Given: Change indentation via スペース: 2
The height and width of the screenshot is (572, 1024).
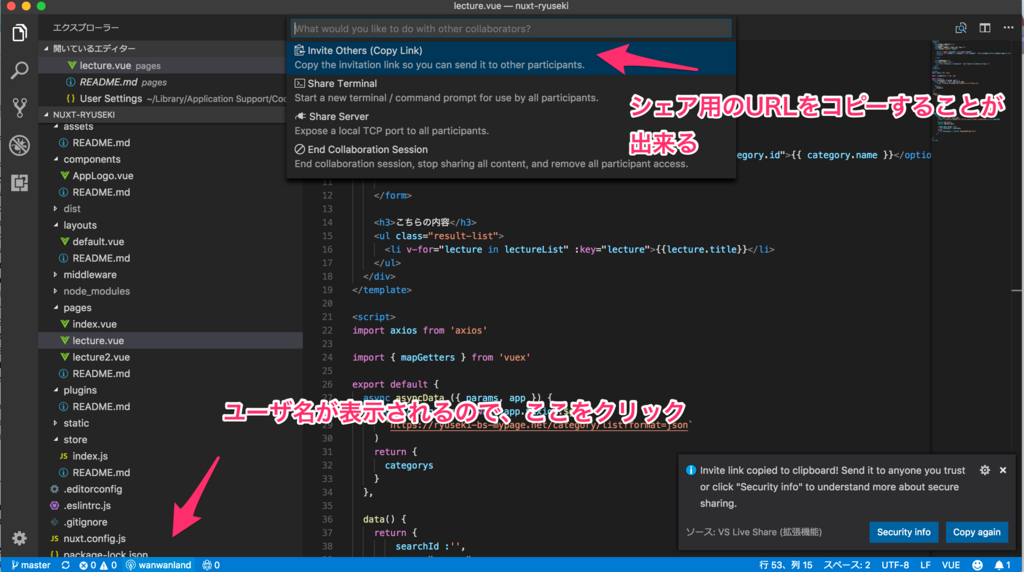Looking at the screenshot, I should pyautogui.click(x=846, y=565).
